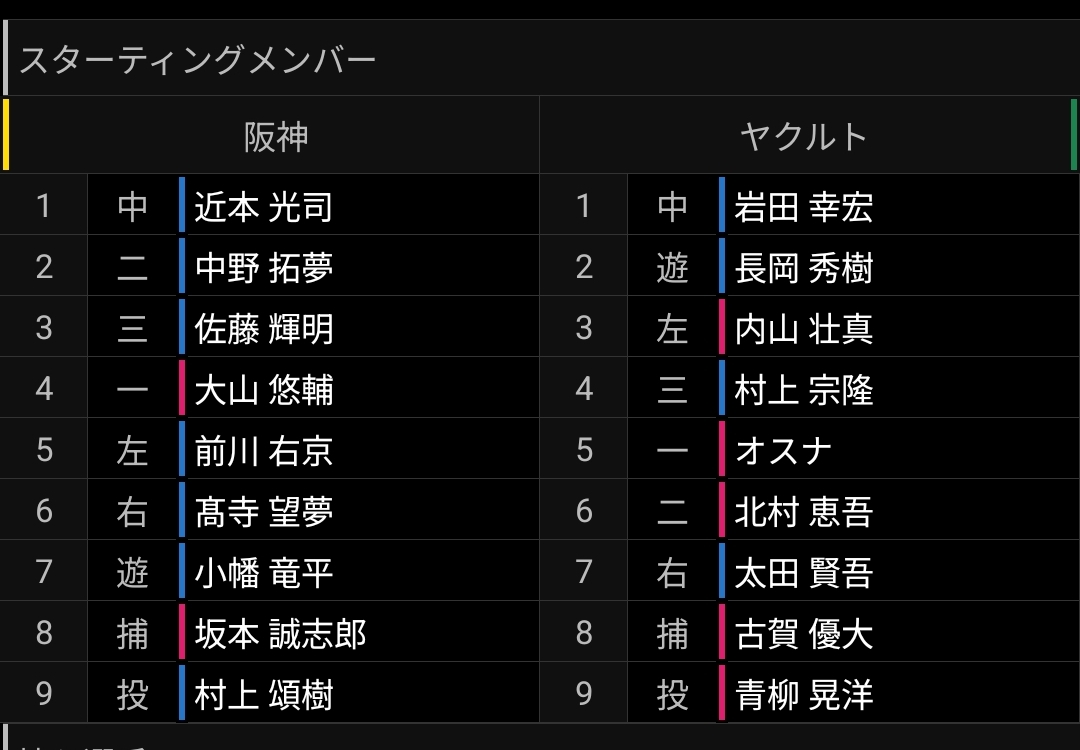1080x750 pixels.
Task: Click the スターティングメンバー section heading
Action: point(198,60)
